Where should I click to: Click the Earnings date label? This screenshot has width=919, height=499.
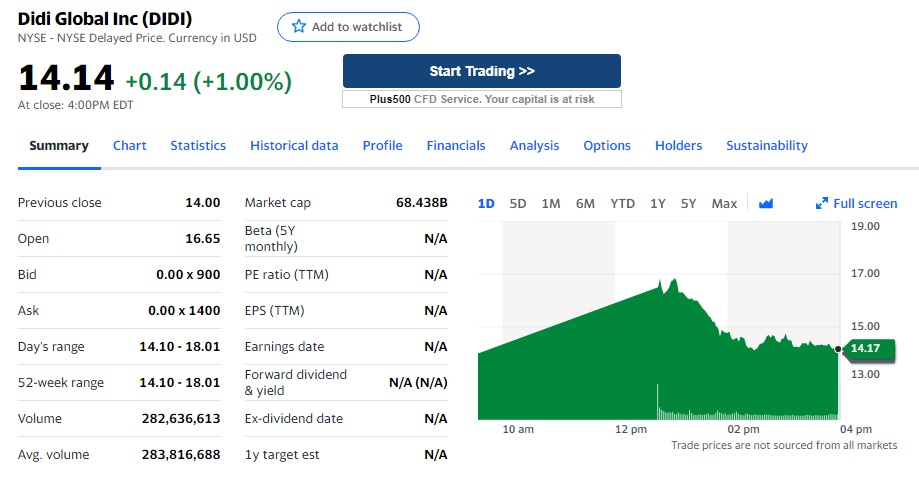284,347
